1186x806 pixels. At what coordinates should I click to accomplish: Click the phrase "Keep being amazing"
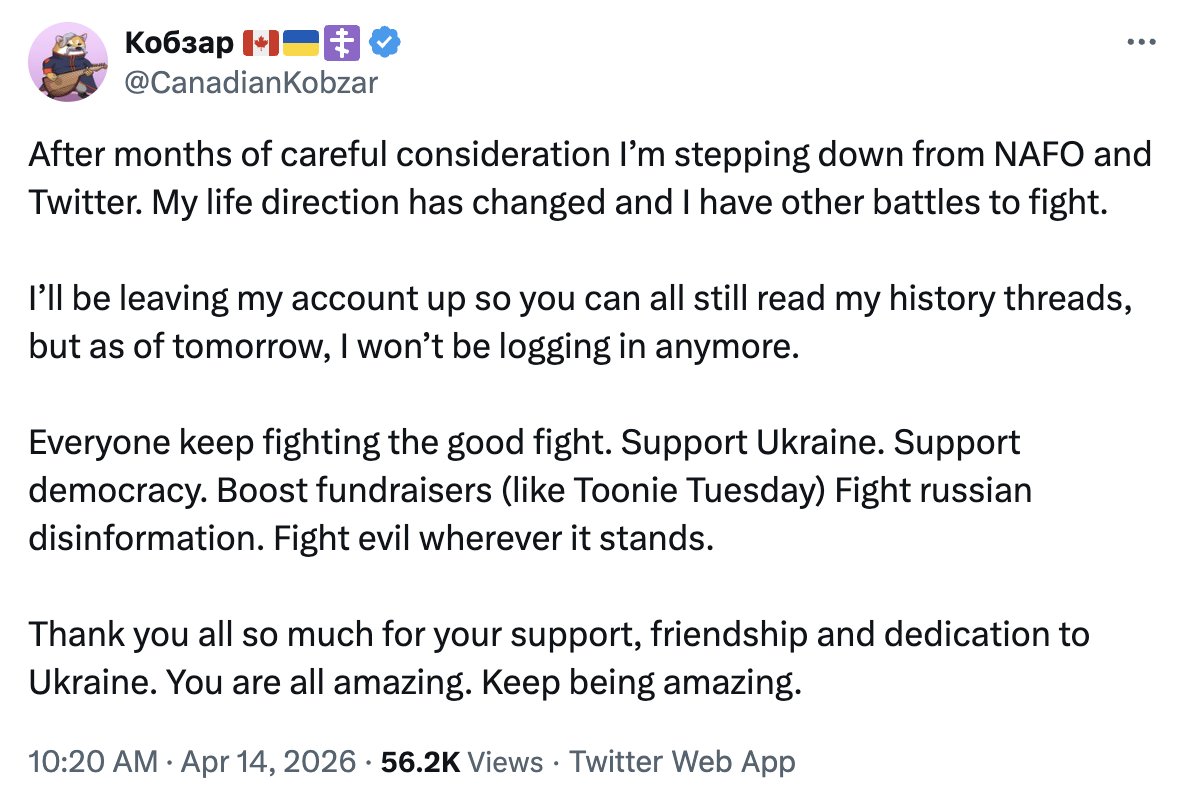pyautogui.click(x=642, y=683)
